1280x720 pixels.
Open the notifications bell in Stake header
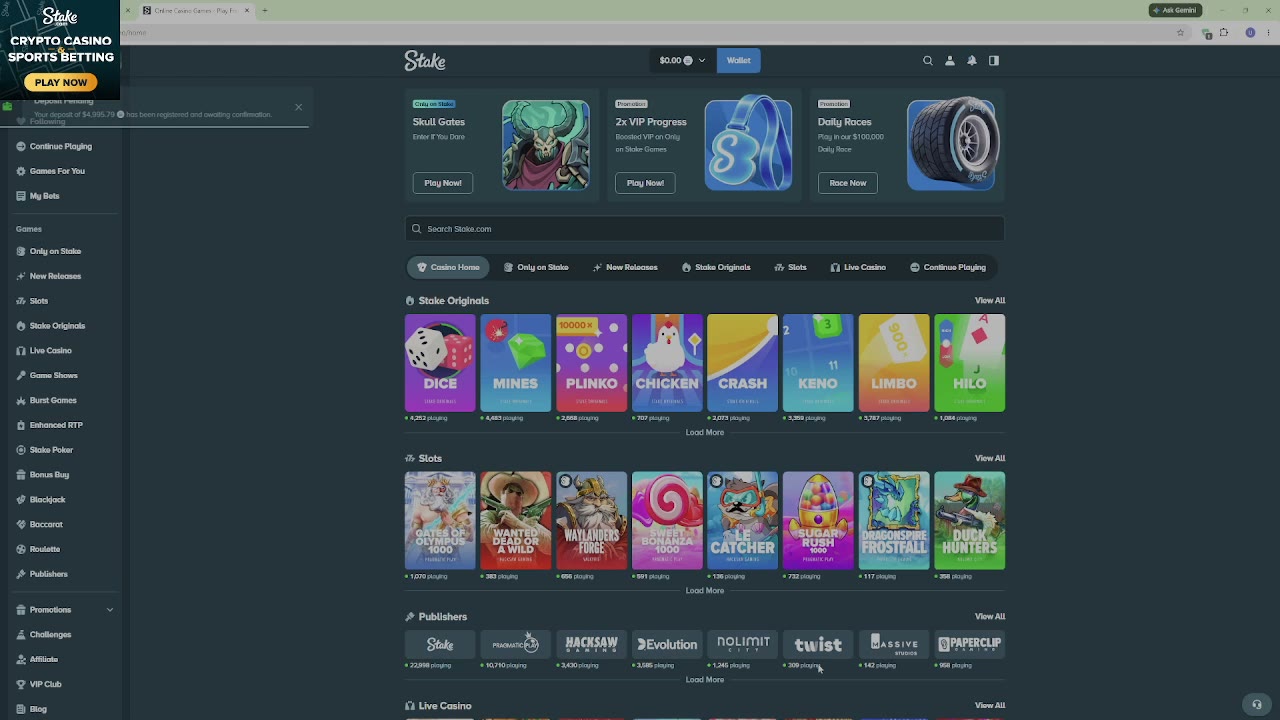click(x=972, y=61)
